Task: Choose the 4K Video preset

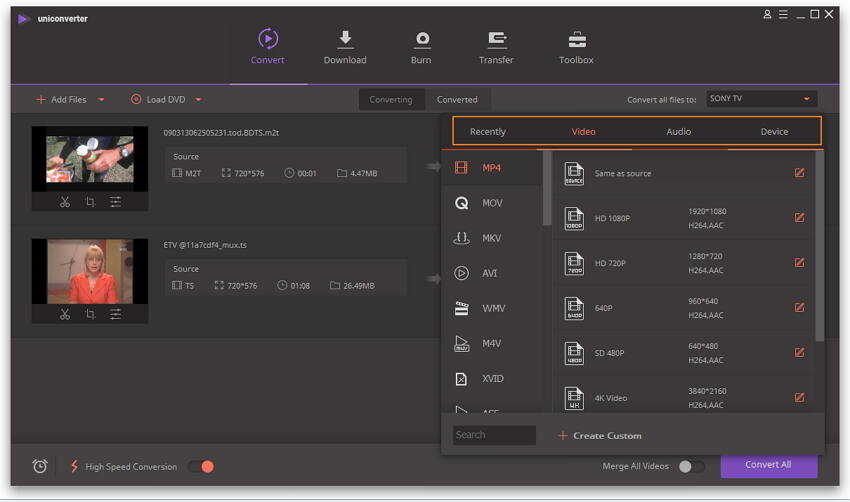Action: click(683, 397)
